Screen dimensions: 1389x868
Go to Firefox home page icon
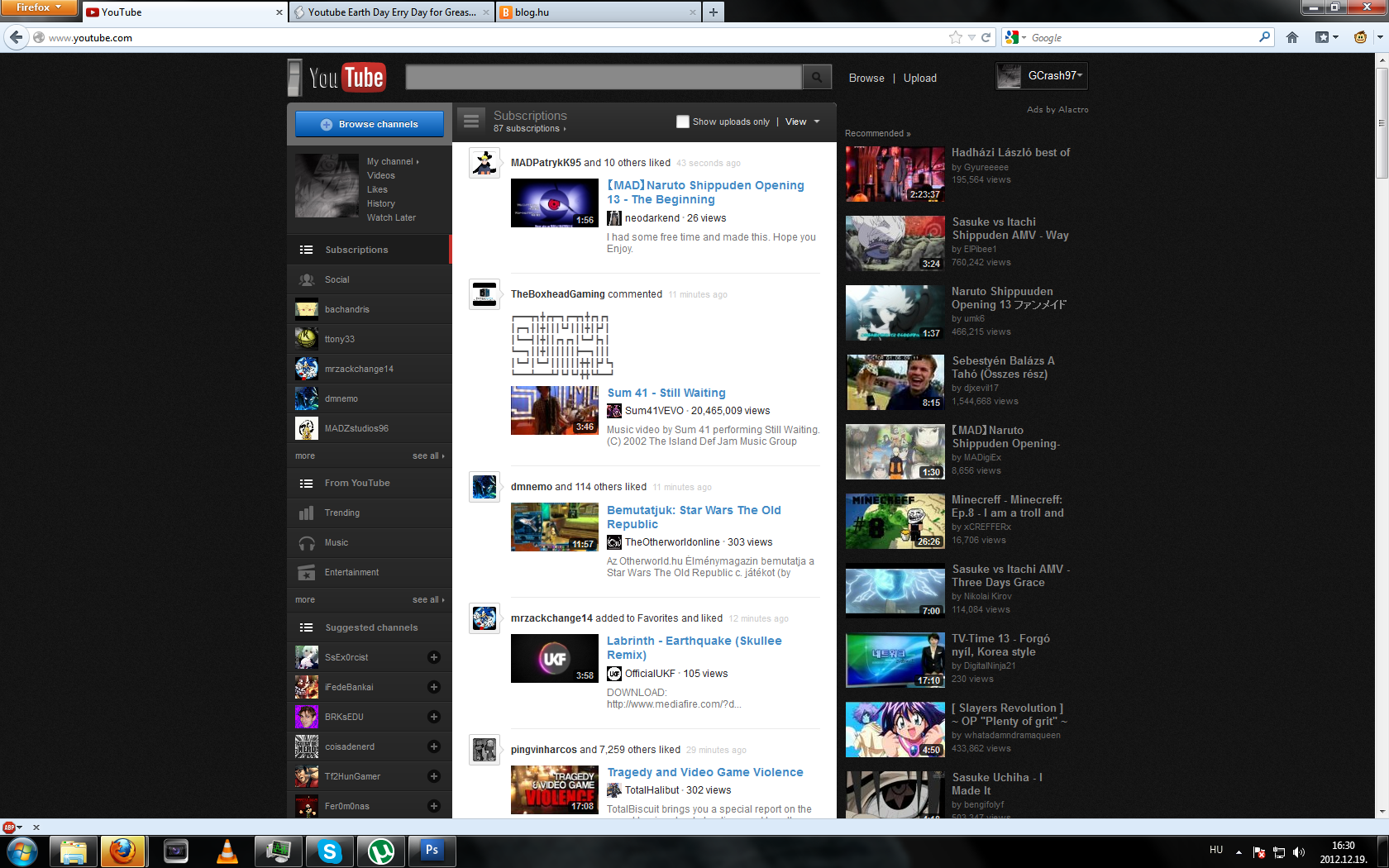point(1292,37)
